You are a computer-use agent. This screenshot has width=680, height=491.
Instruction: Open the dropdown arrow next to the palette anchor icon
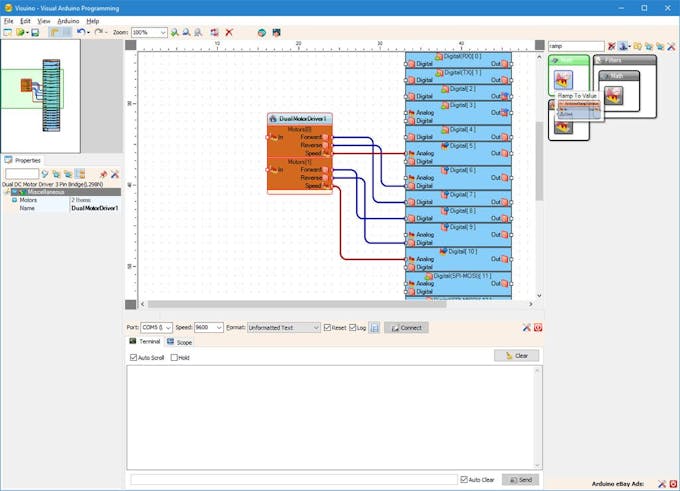(x=629, y=46)
